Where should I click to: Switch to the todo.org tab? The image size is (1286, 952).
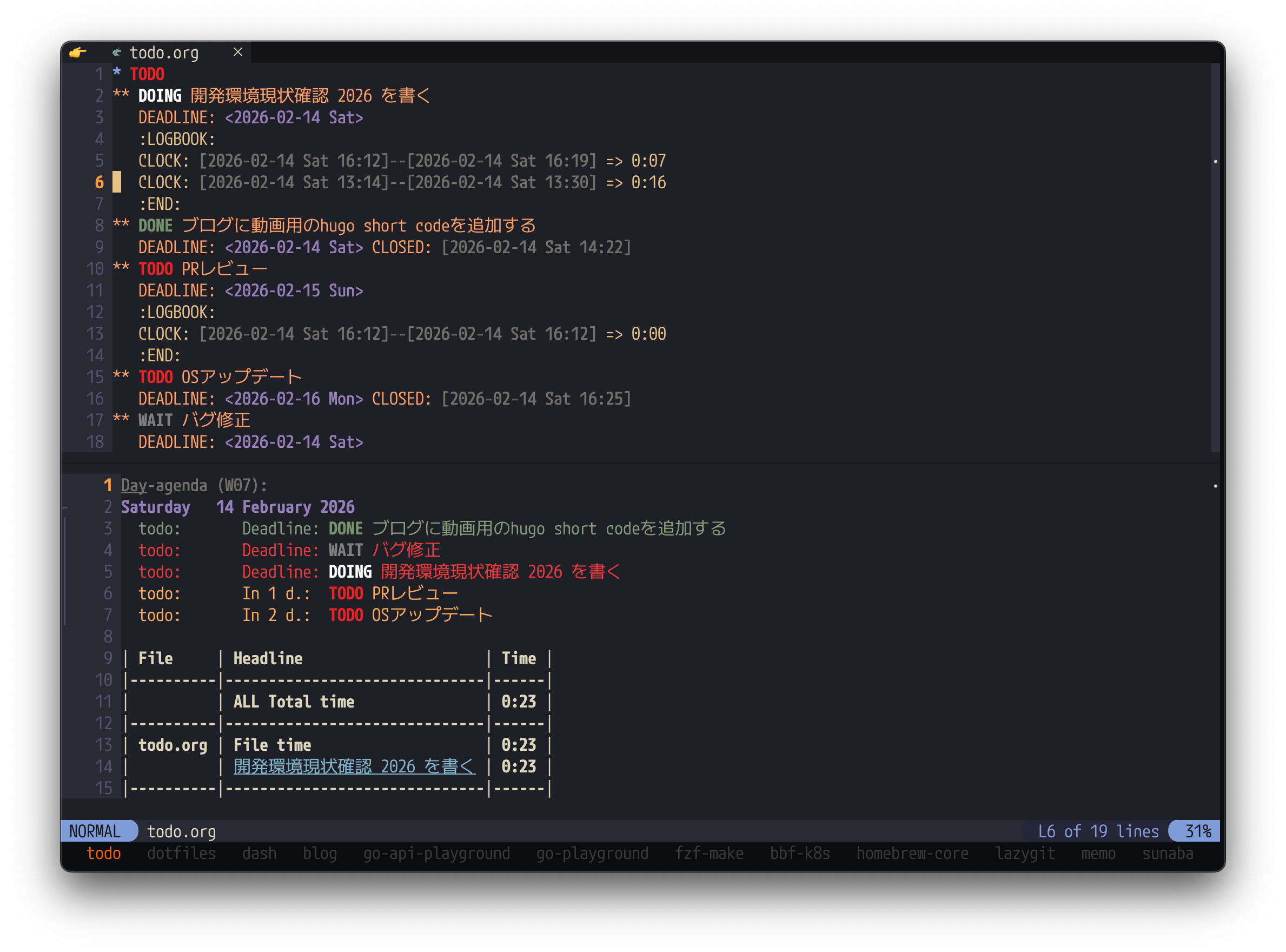point(164,52)
